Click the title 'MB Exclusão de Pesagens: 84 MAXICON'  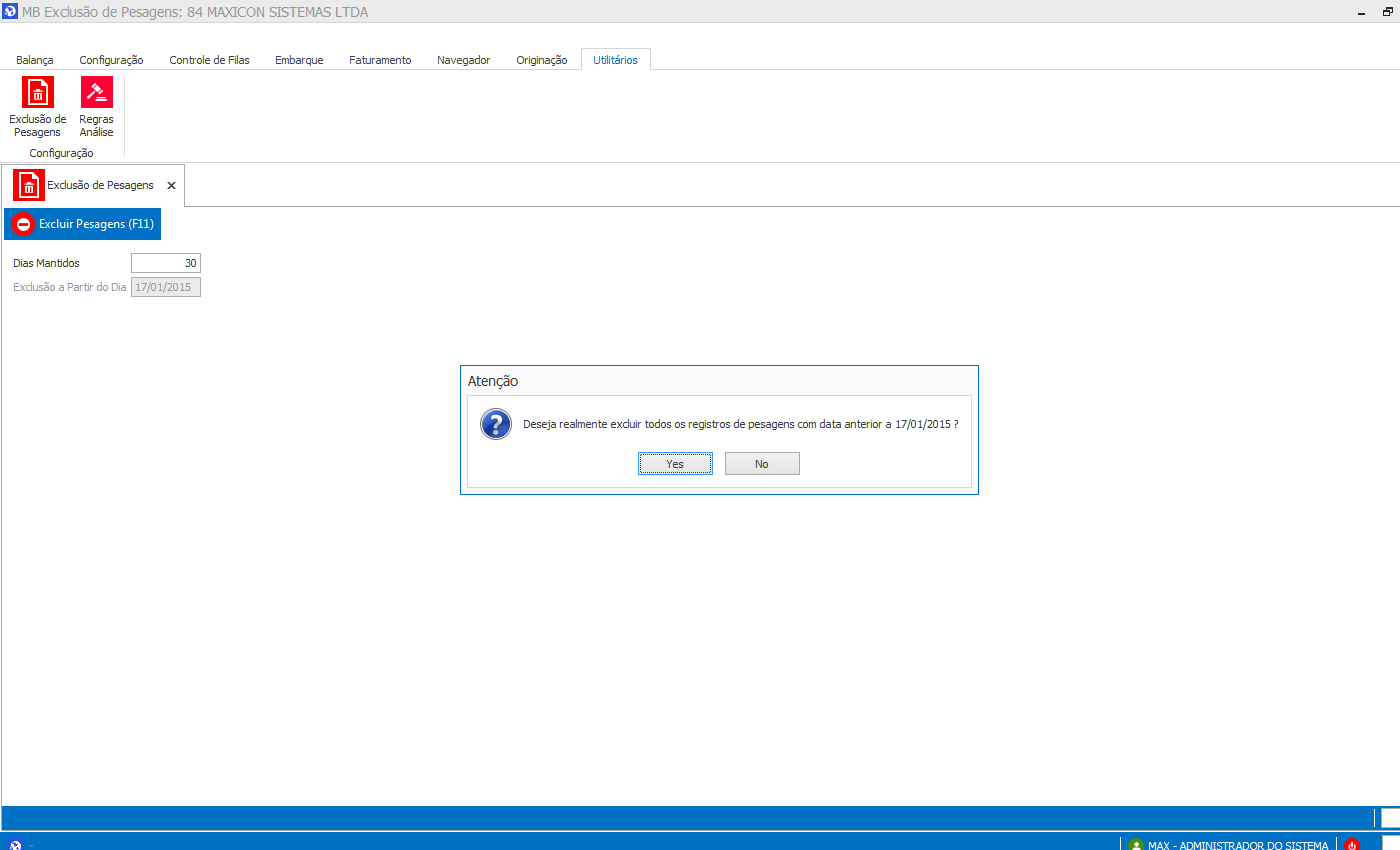pyautogui.click(x=195, y=12)
